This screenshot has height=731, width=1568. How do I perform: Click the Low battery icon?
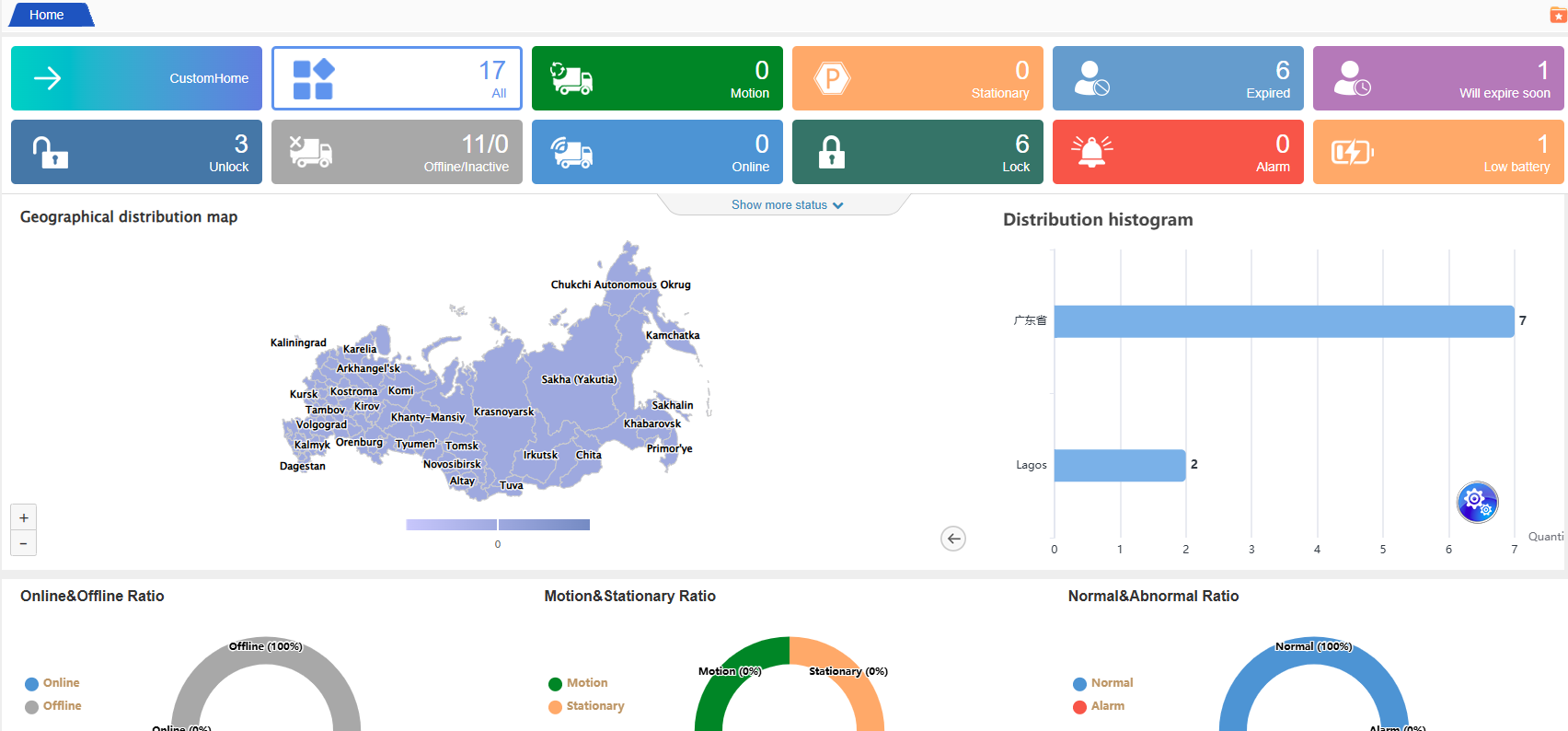tap(1352, 152)
